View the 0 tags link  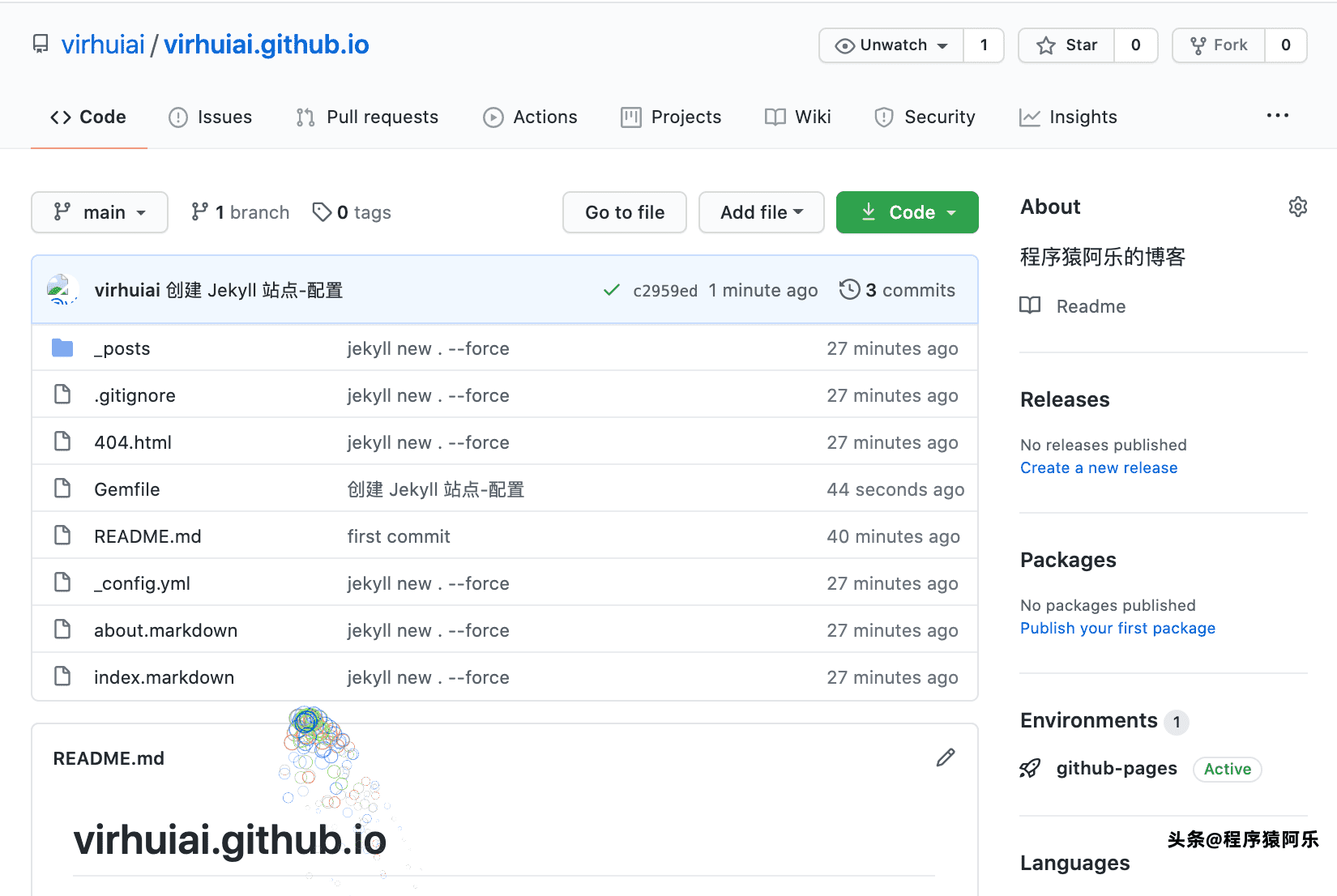pyautogui.click(x=352, y=212)
